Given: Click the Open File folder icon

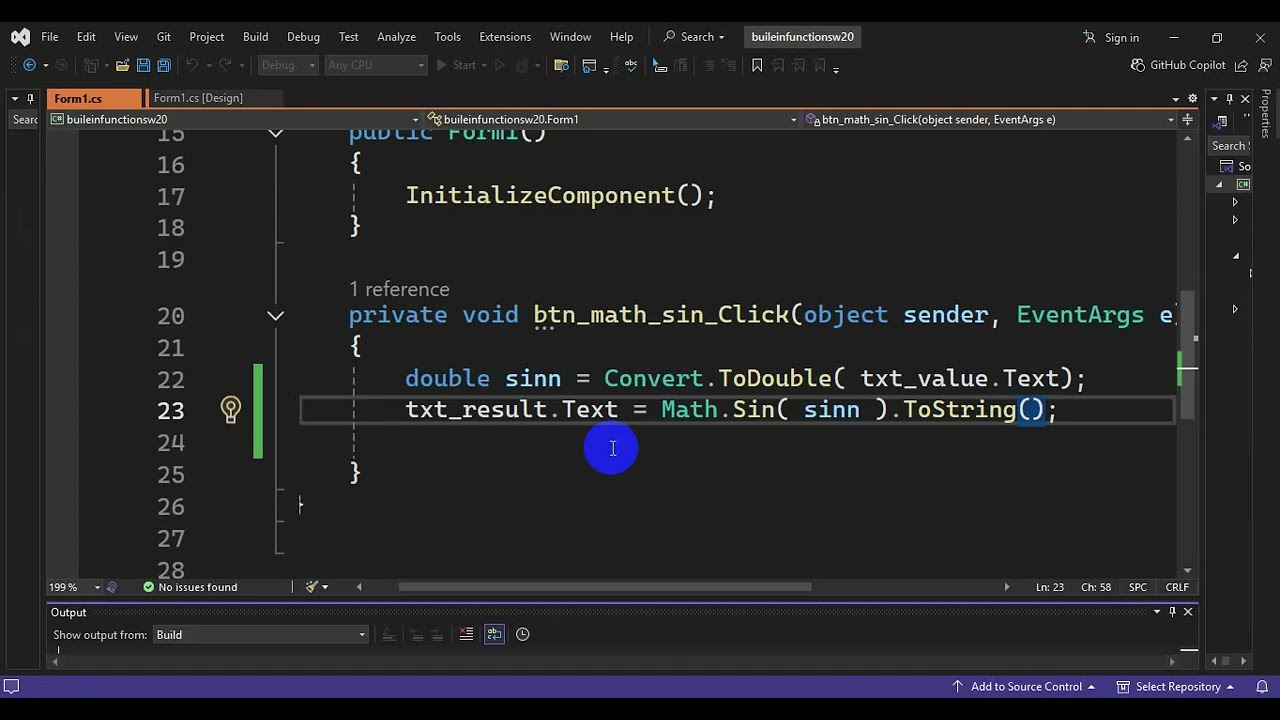Looking at the screenshot, I should coord(122,65).
